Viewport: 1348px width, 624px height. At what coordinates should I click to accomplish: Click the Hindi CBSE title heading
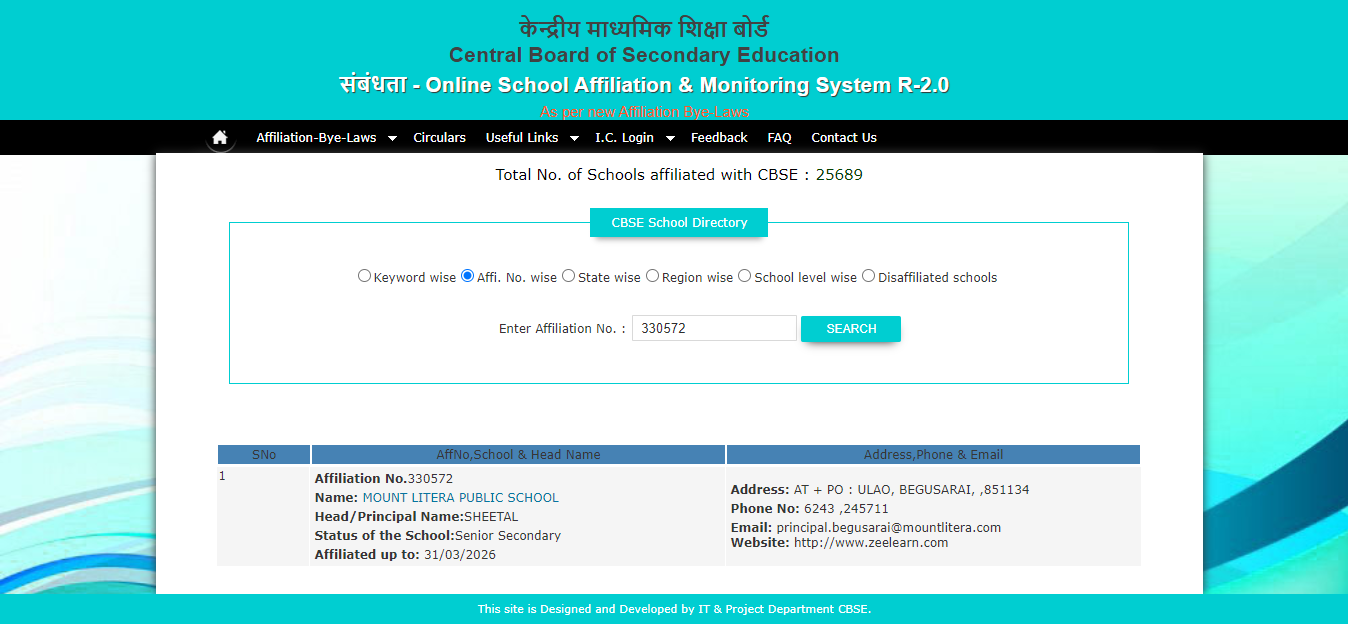tap(644, 28)
